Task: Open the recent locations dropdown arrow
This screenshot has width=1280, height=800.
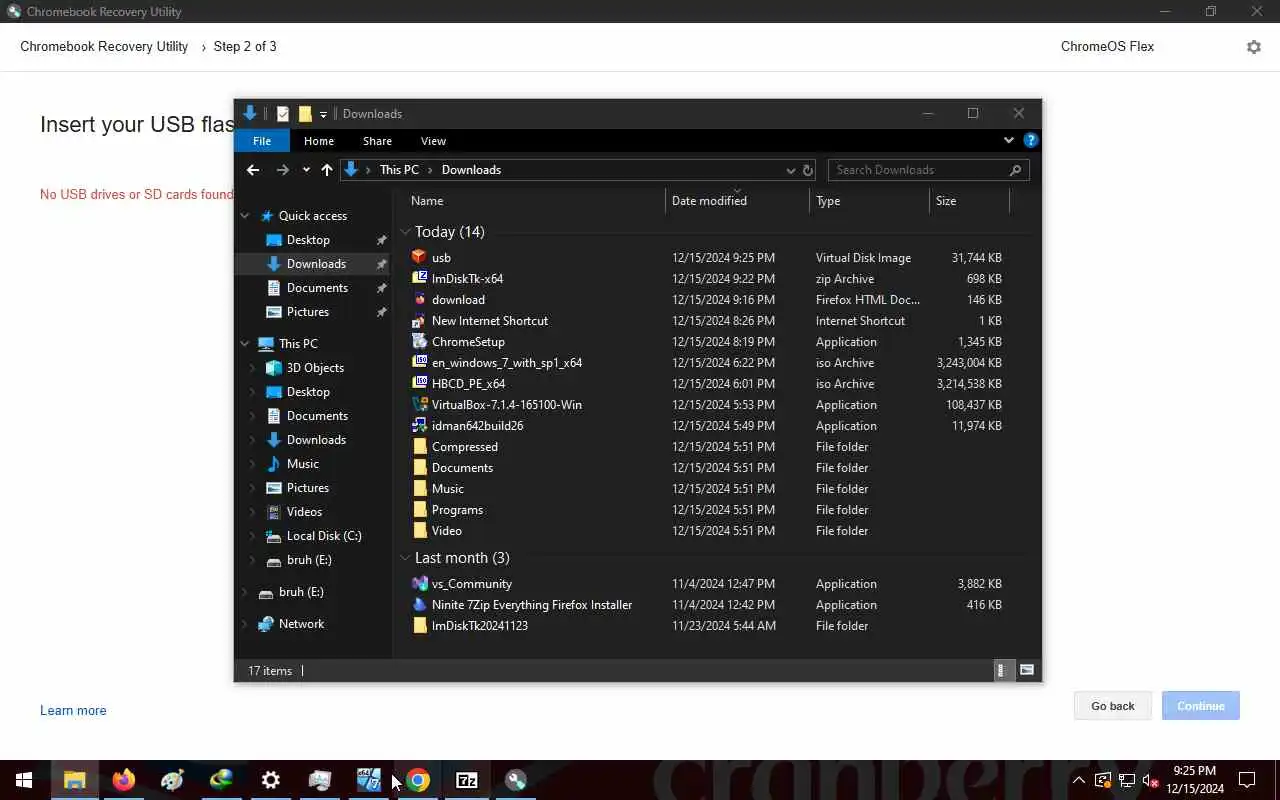Action: [306, 170]
